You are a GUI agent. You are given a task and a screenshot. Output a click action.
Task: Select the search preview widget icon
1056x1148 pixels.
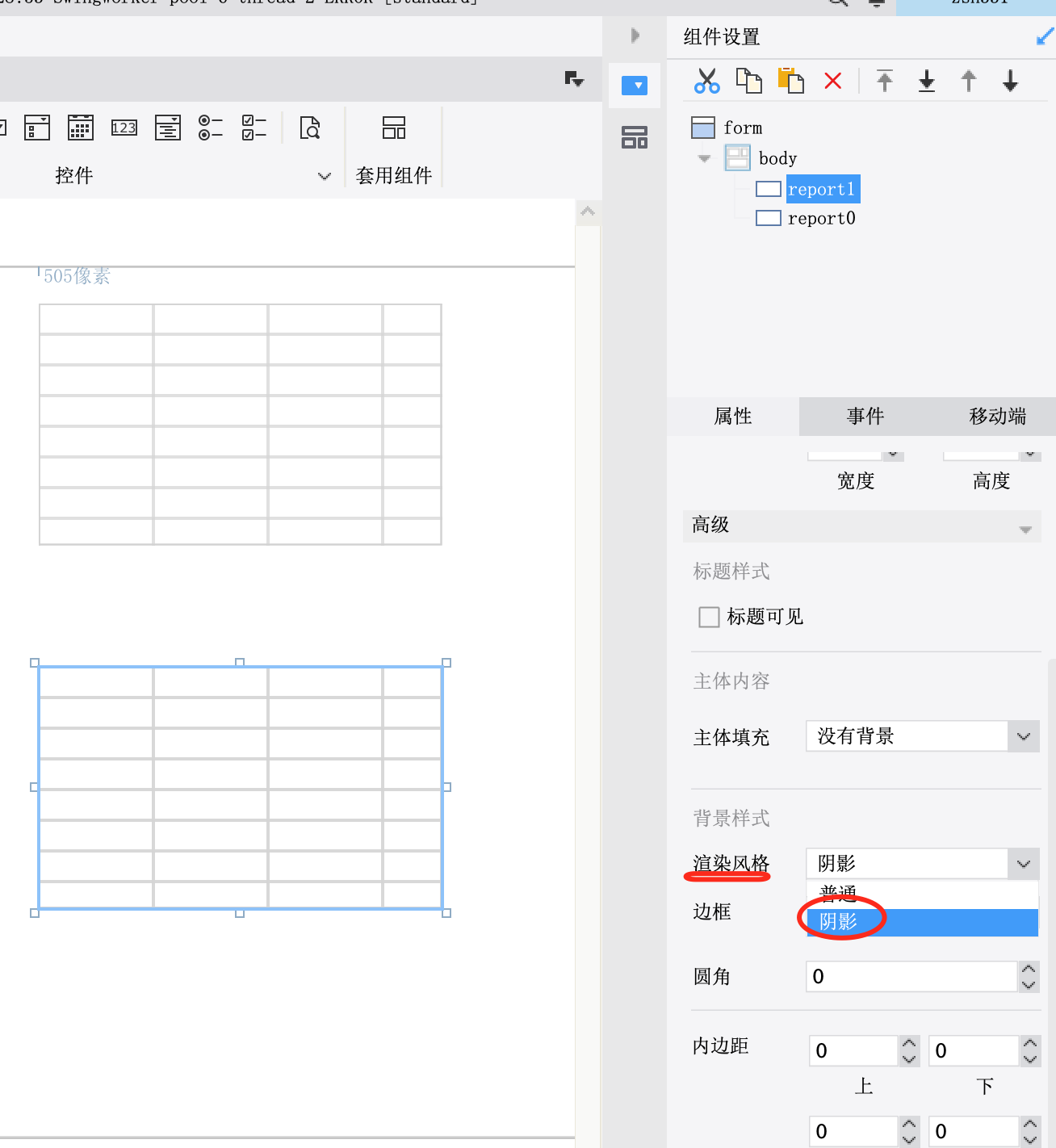310,128
